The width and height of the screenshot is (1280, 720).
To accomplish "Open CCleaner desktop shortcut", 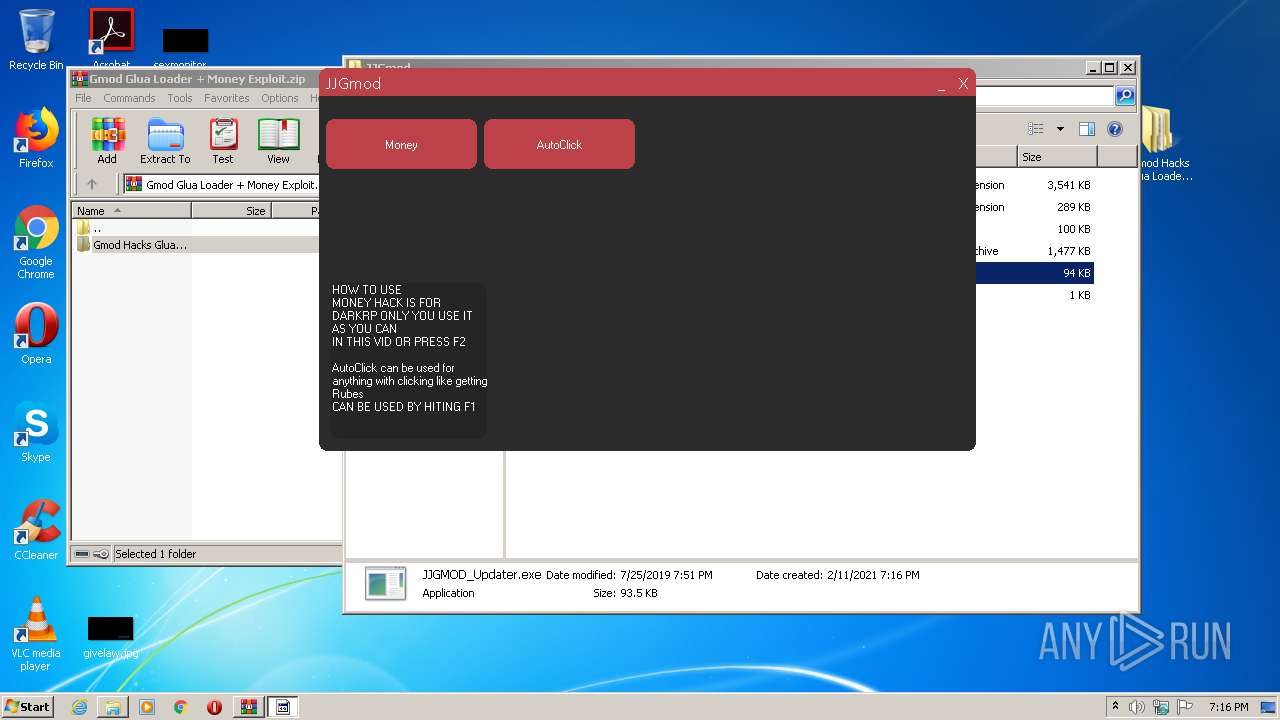I will (36, 530).
